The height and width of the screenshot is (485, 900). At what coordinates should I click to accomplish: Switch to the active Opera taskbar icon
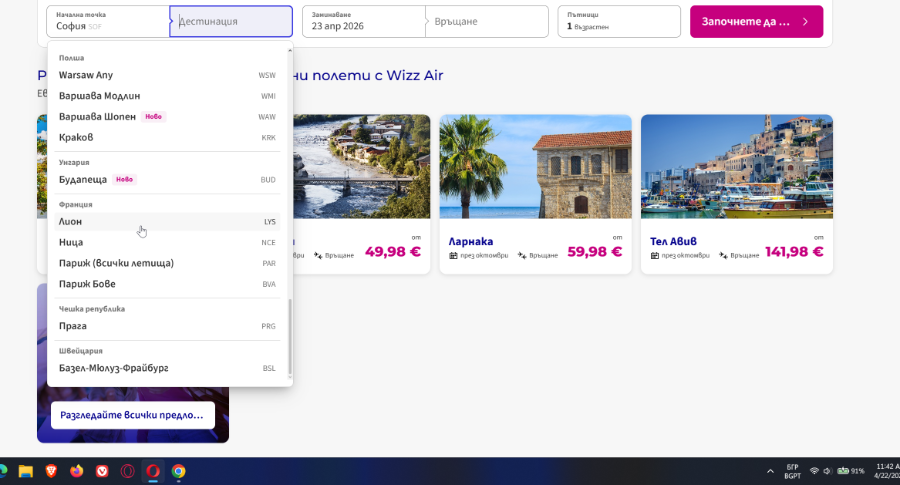tap(153, 471)
